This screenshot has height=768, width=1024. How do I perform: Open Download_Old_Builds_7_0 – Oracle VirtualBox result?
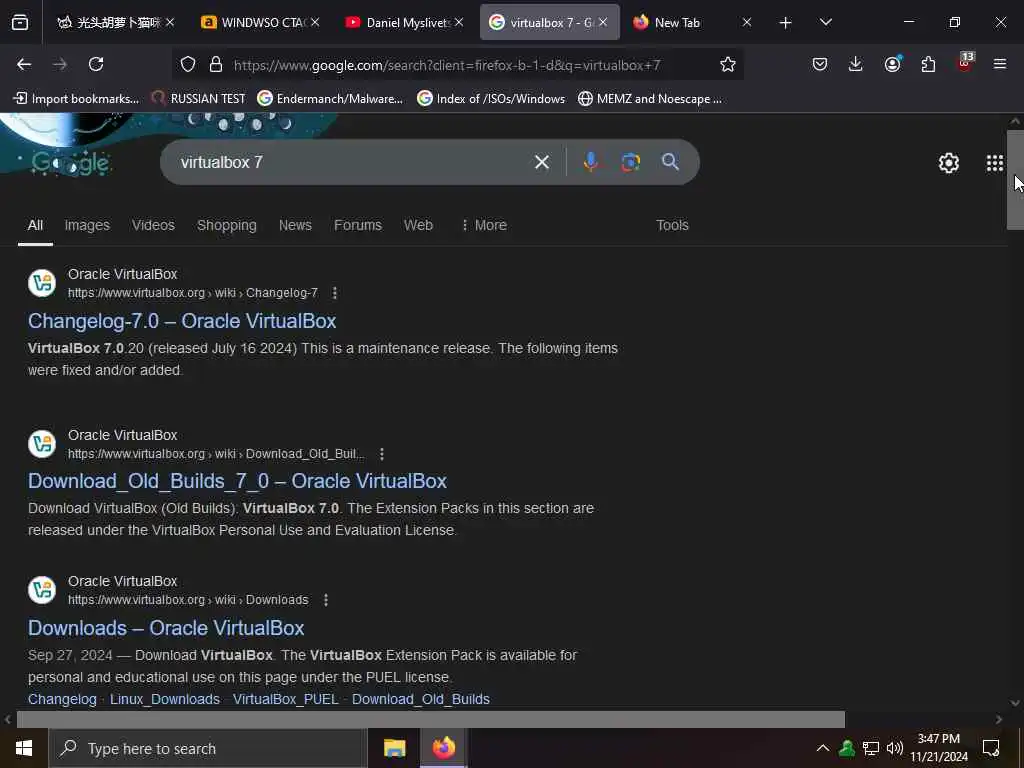point(238,481)
